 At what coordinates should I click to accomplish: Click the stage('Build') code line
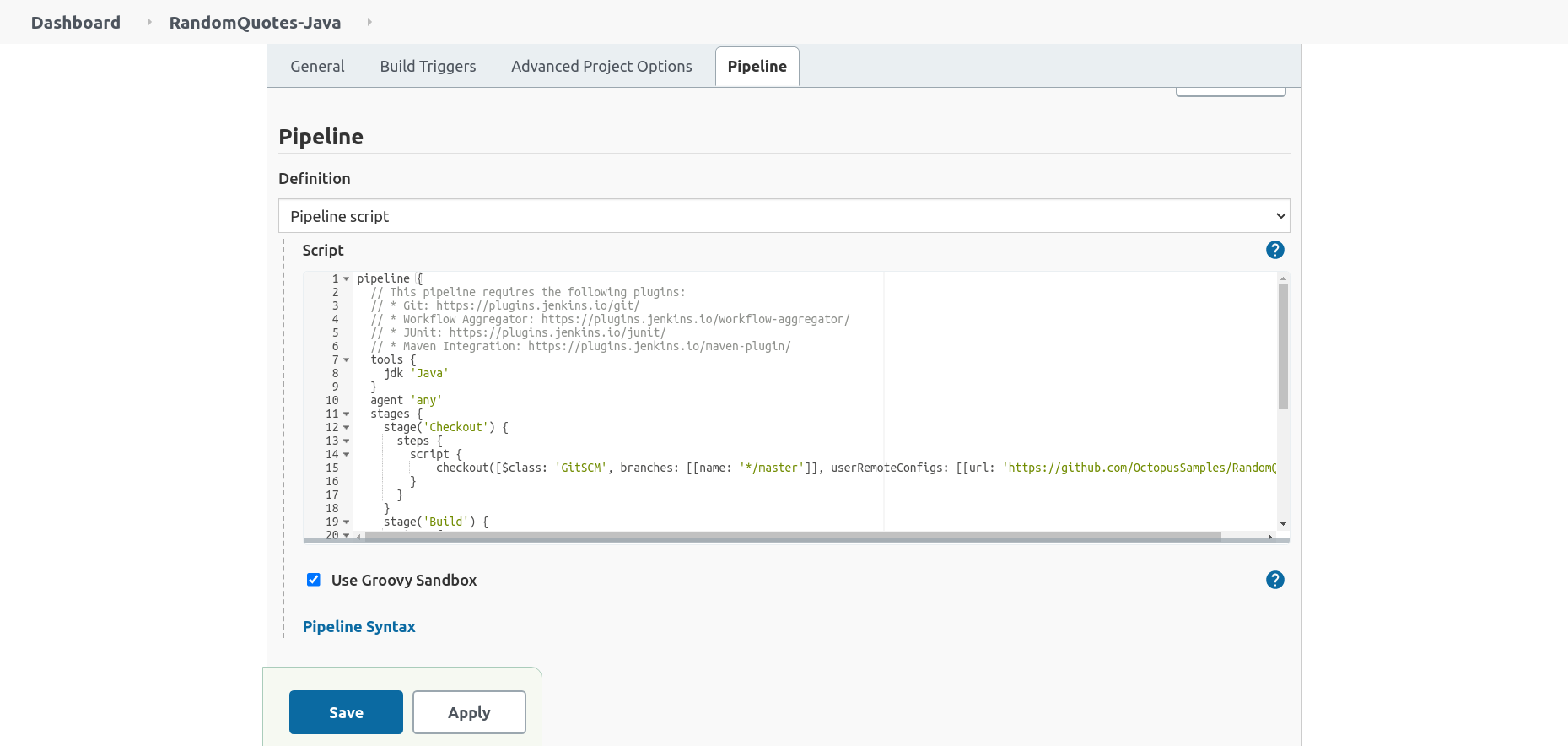436,522
